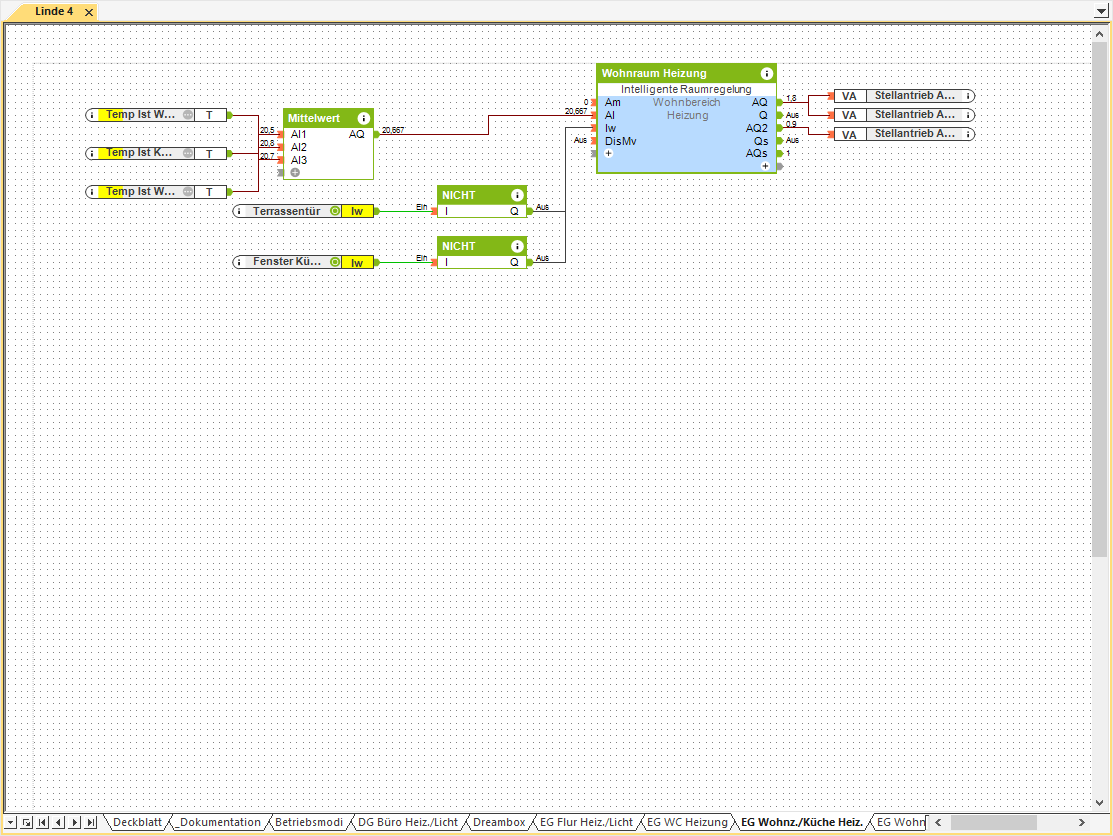Image resolution: width=1113 pixels, height=836 pixels.
Task: Click the horizontal scrollbar thumb at bottom
Action: point(993,822)
